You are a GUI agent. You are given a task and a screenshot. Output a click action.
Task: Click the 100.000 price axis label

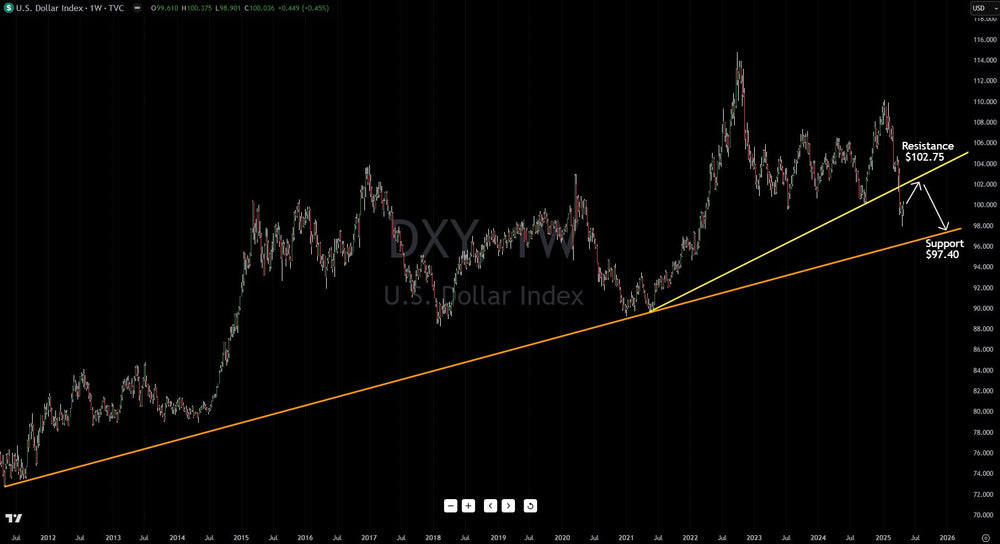985,205
